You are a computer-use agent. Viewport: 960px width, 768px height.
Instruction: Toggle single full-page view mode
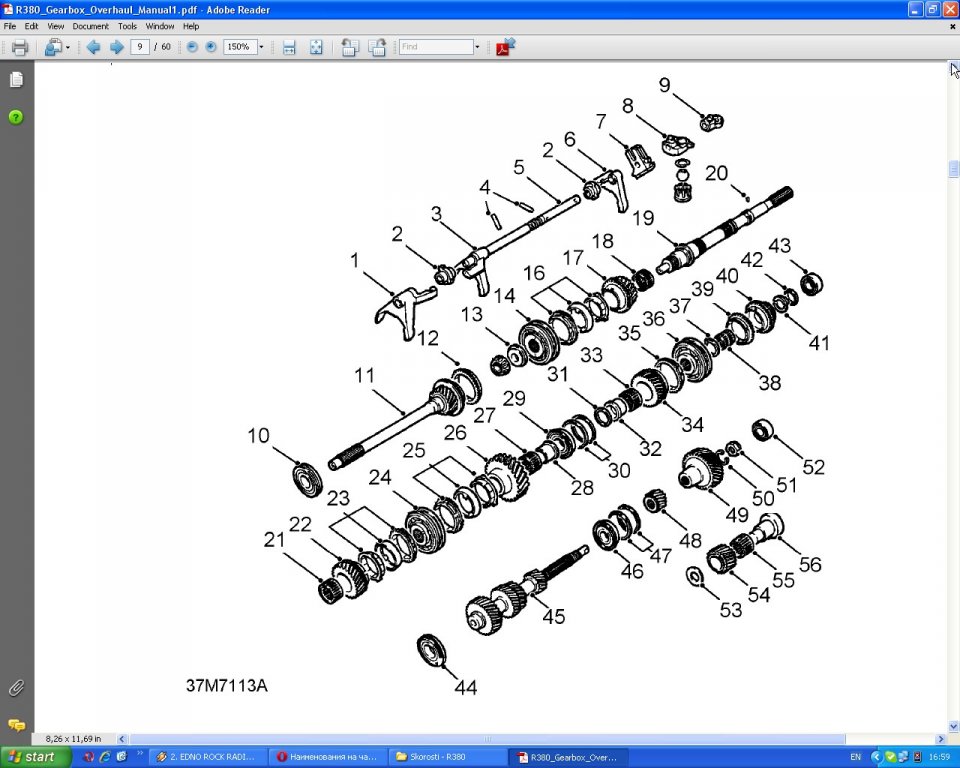click(316, 47)
